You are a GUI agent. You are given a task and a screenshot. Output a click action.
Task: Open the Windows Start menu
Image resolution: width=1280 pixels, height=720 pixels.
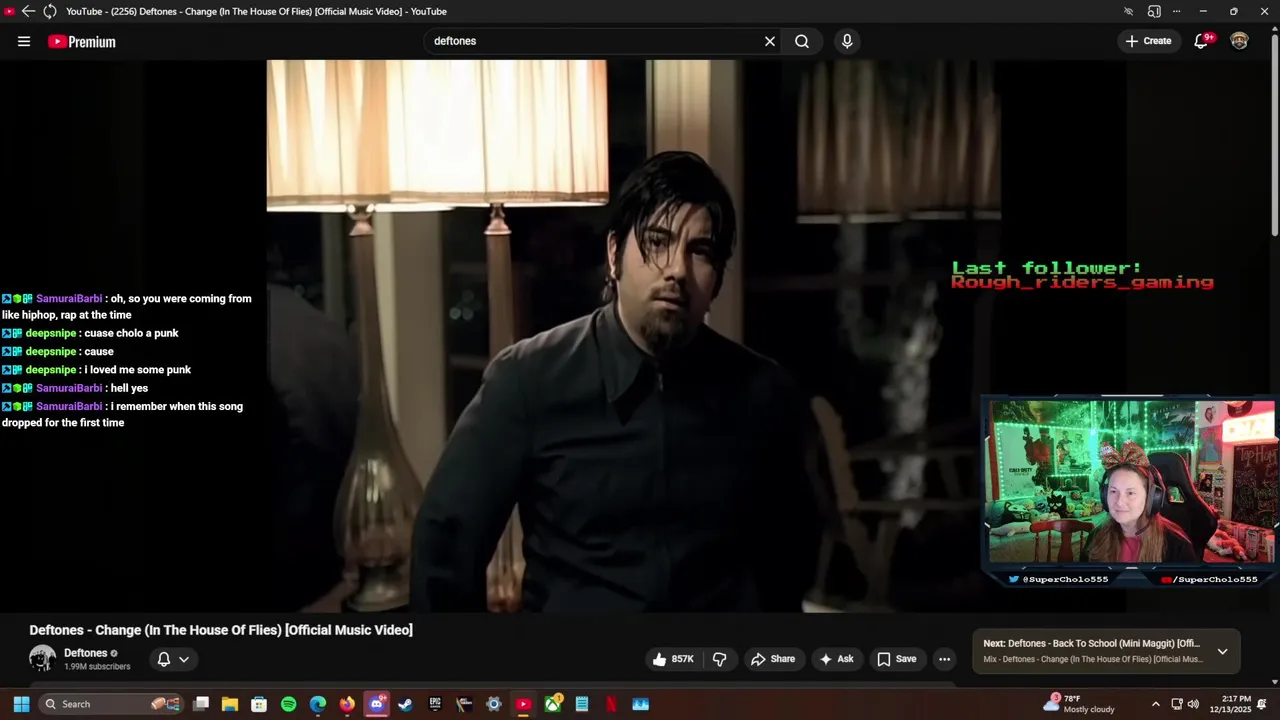(x=21, y=704)
